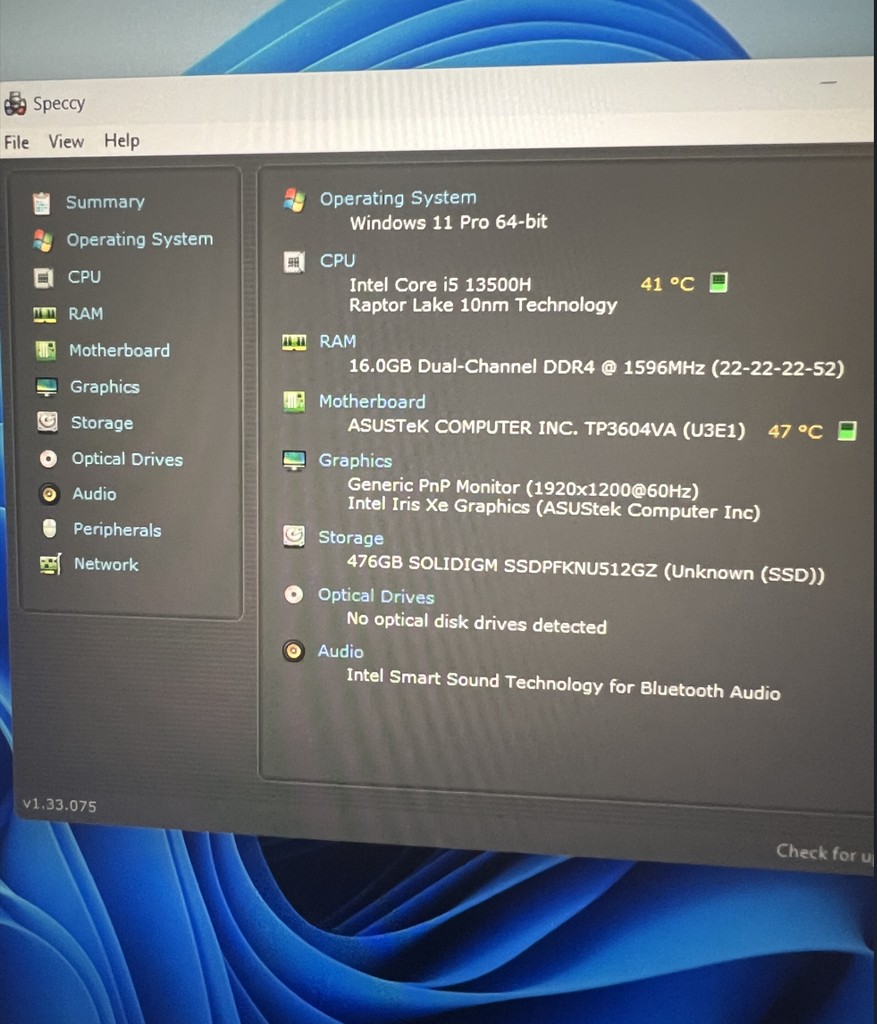Viewport: 877px width, 1024px height.
Task: Click the Speccy app icon in title bar
Action: 15,104
